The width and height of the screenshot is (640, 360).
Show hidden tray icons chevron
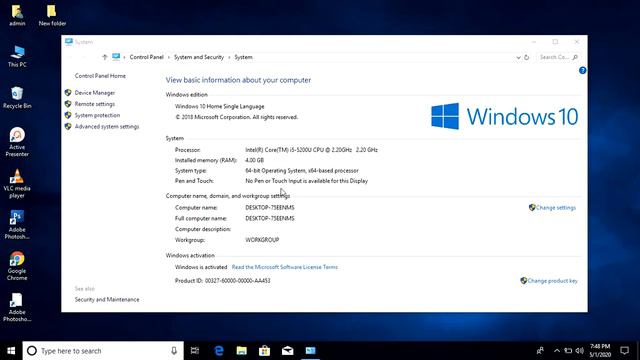(557, 351)
